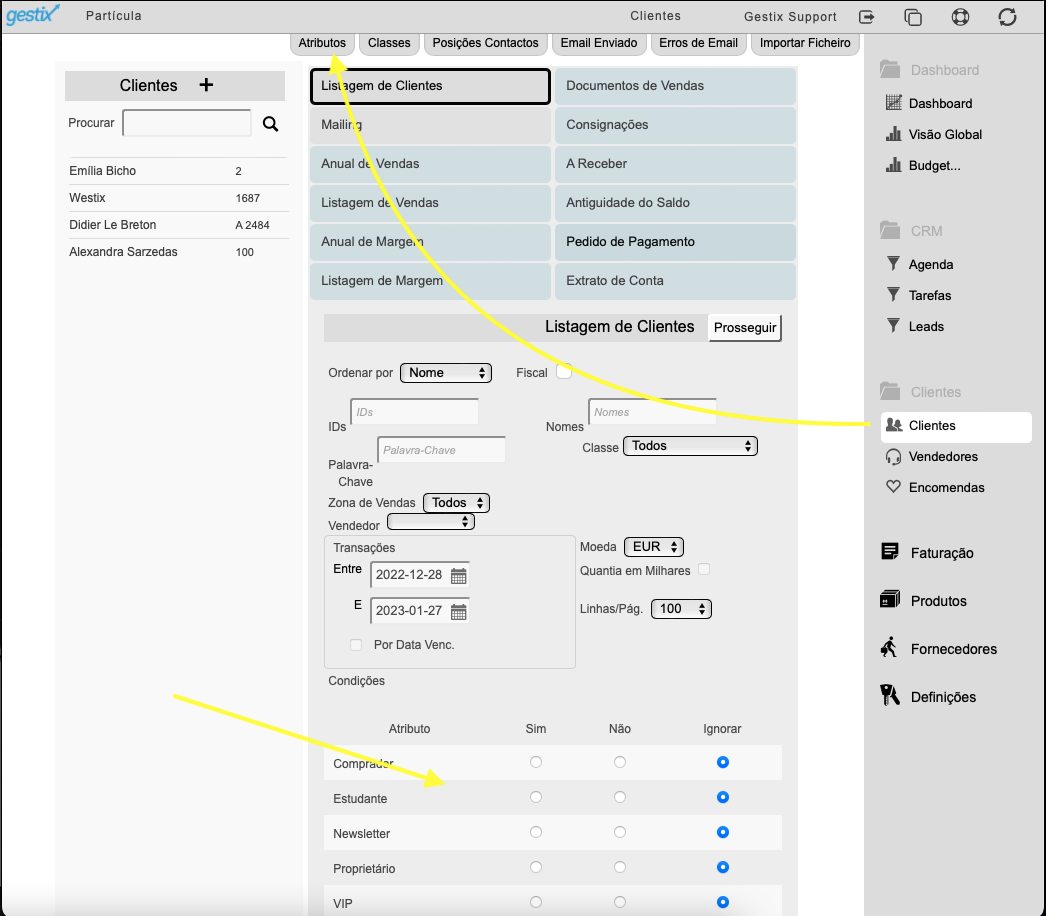
Task: Switch to the Posições Contactos tab
Action: pos(485,43)
